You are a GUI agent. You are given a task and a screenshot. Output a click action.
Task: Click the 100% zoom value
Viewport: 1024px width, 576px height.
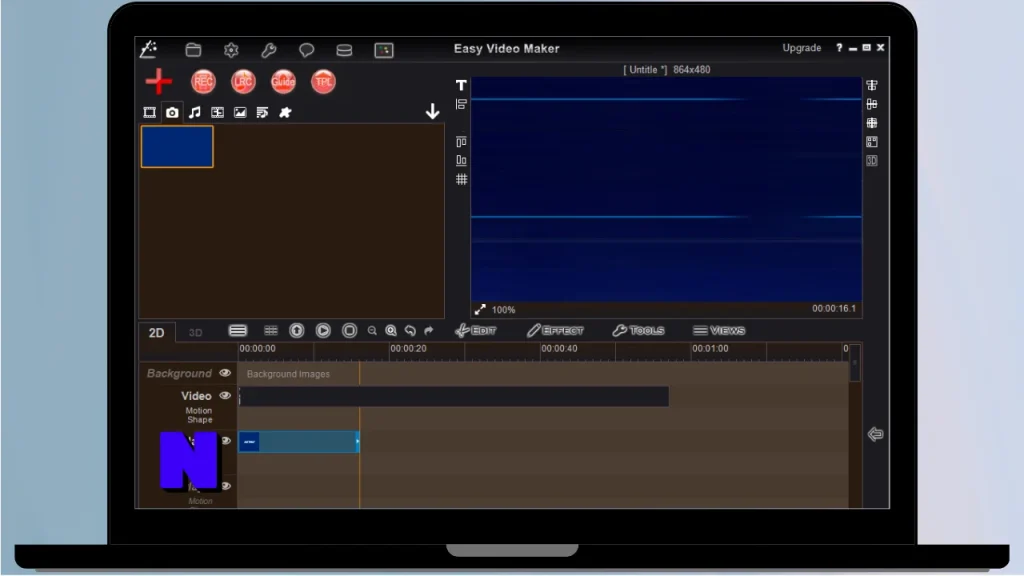[504, 310]
